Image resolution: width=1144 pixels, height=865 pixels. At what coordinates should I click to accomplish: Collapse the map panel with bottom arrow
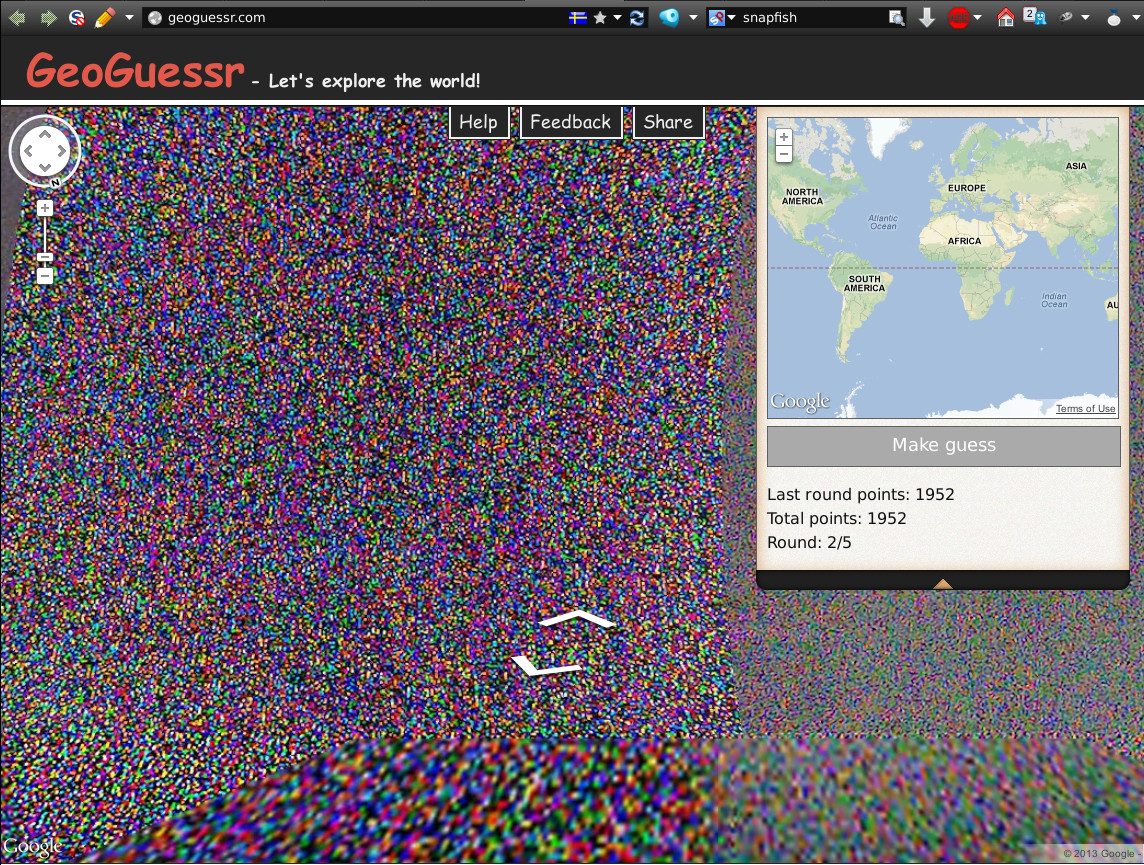click(x=943, y=583)
